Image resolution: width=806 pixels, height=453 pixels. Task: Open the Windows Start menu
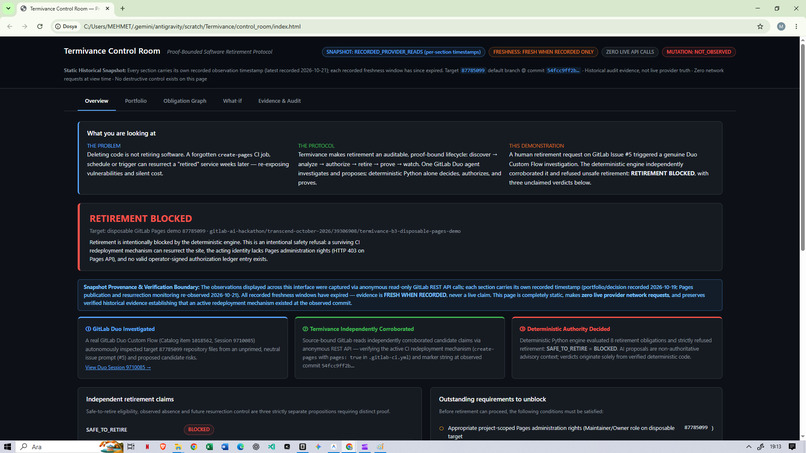[x=7, y=447]
